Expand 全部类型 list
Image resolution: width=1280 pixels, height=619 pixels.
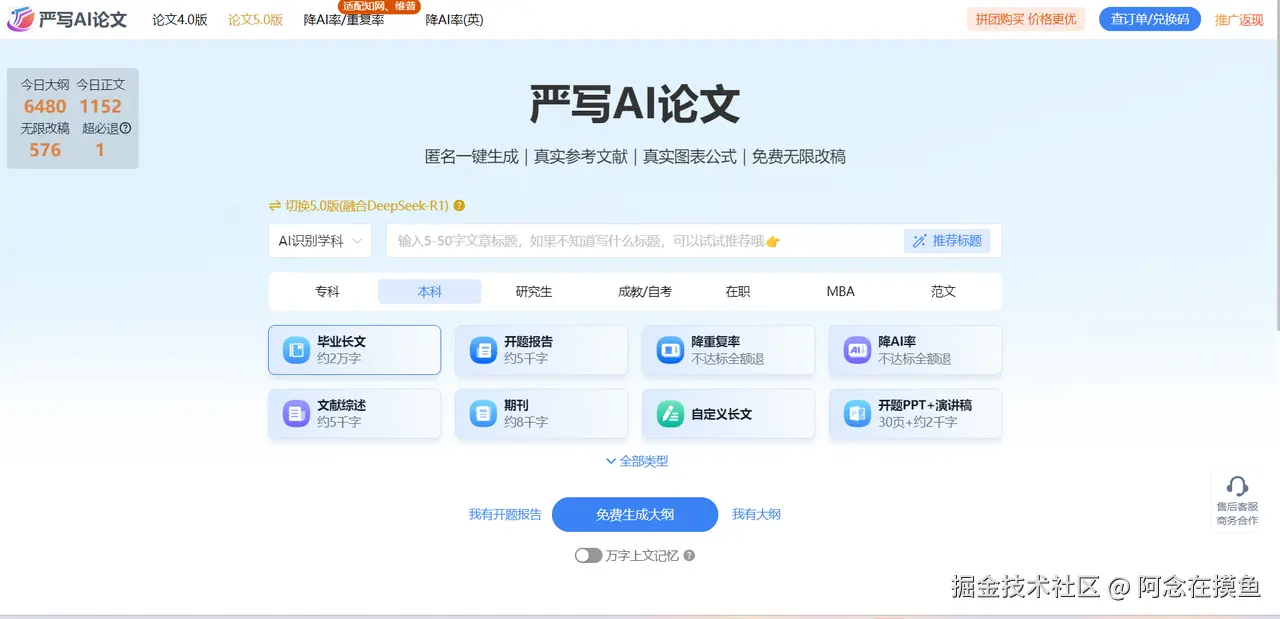637,461
